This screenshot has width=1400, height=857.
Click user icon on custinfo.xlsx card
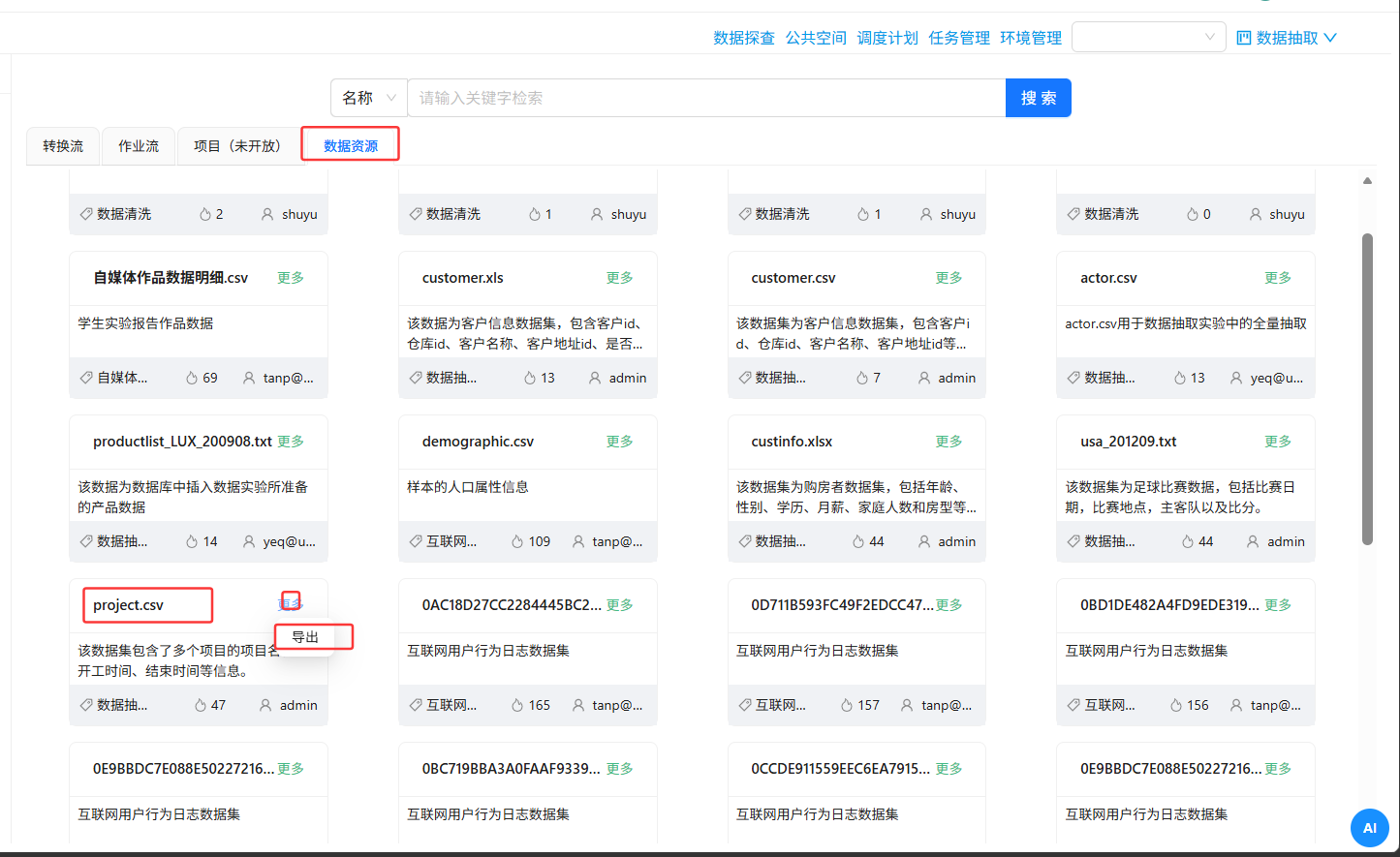point(924,541)
